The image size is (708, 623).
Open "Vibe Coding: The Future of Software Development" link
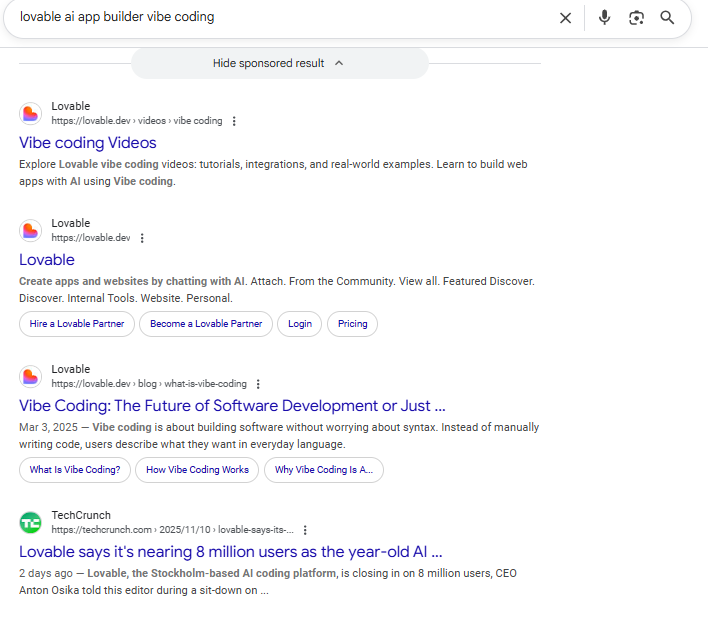click(232, 406)
